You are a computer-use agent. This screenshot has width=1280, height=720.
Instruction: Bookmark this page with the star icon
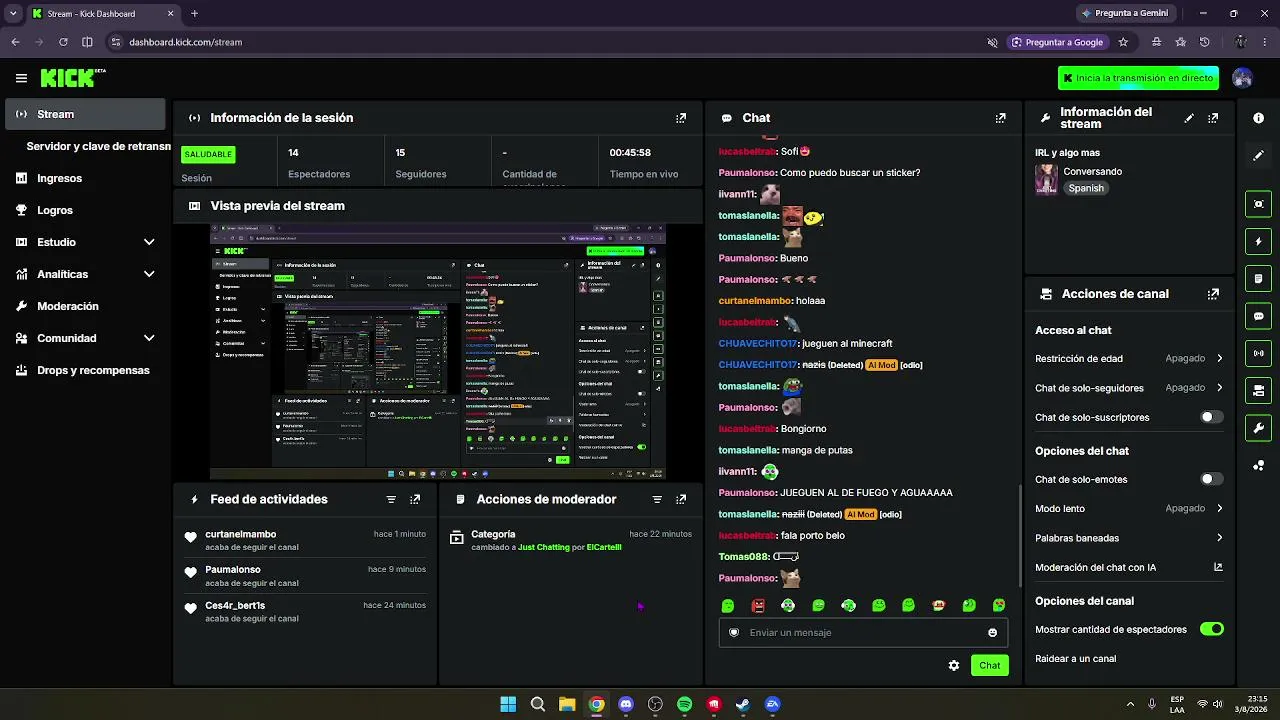point(1123,42)
